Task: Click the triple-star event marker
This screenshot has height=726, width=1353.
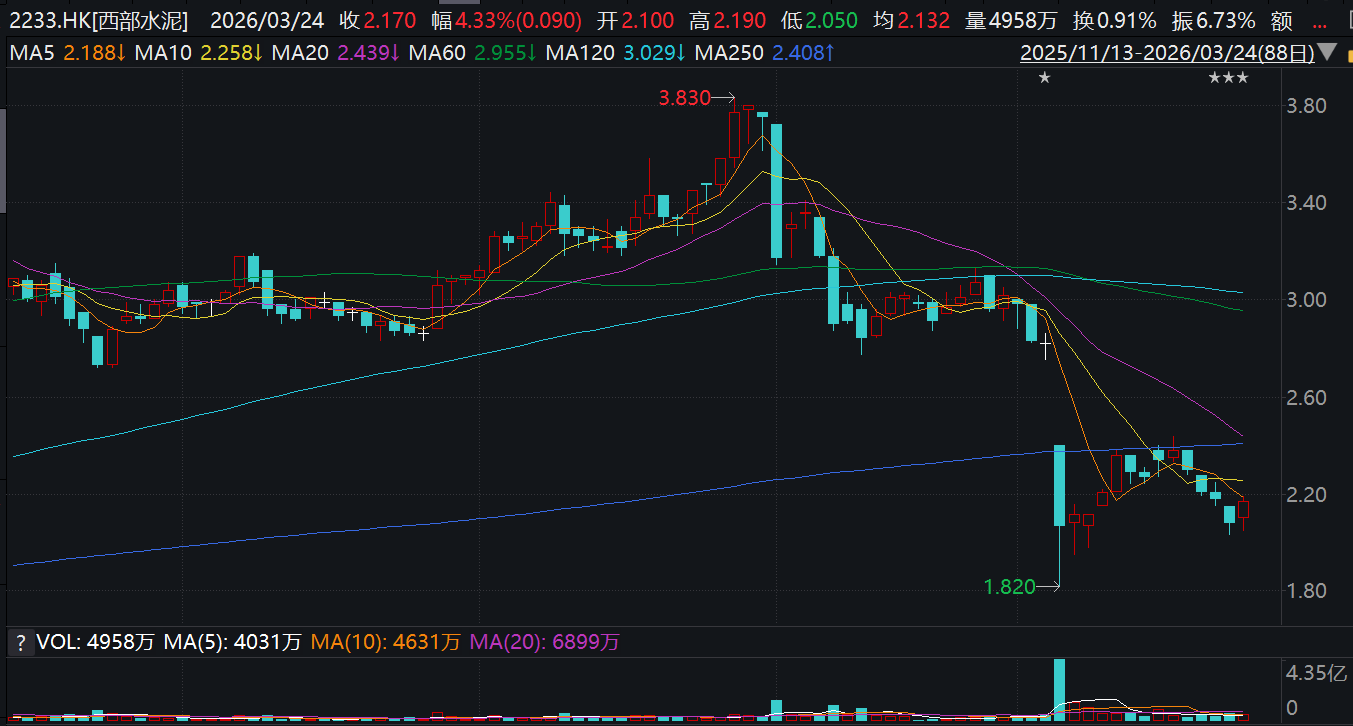Action: pos(1228,78)
